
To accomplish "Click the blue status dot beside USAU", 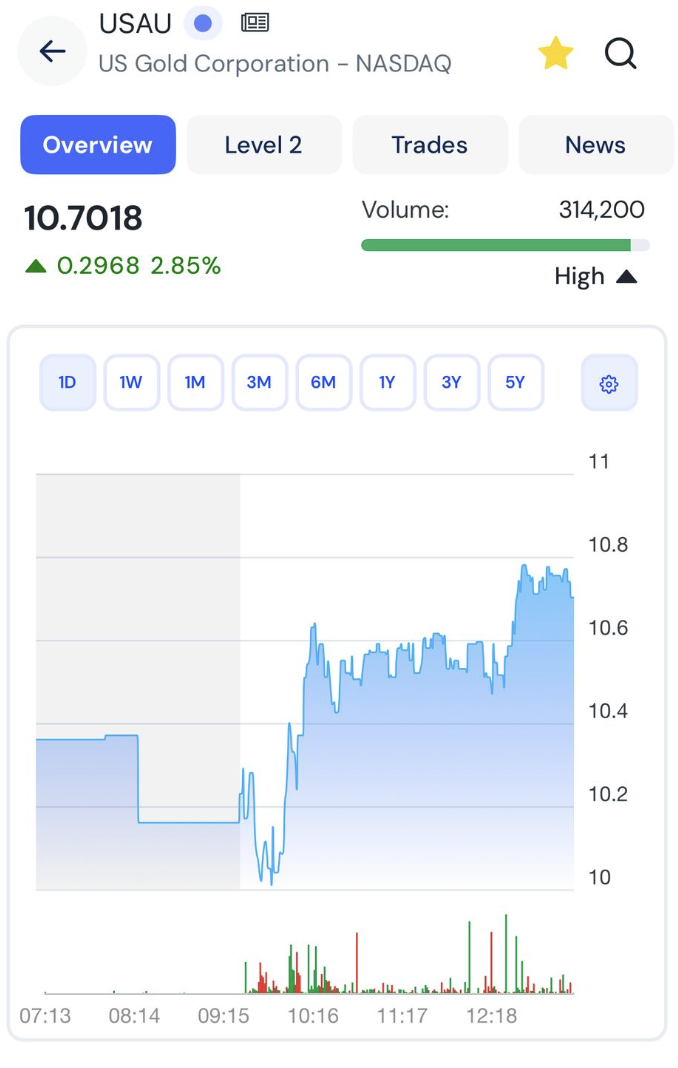I will 202,23.
